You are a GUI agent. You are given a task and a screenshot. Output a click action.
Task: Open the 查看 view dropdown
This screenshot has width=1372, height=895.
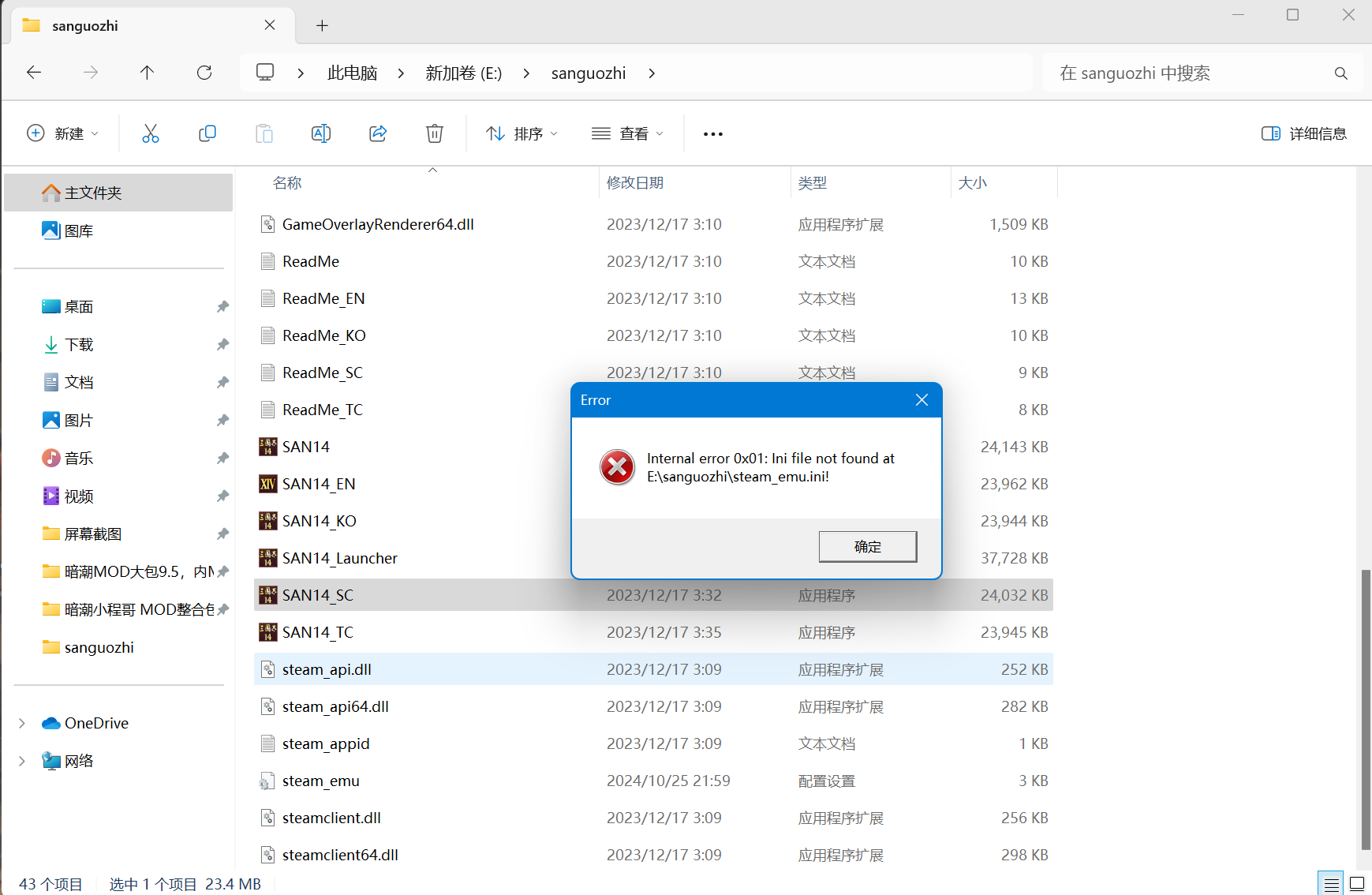tap(627, 133)
